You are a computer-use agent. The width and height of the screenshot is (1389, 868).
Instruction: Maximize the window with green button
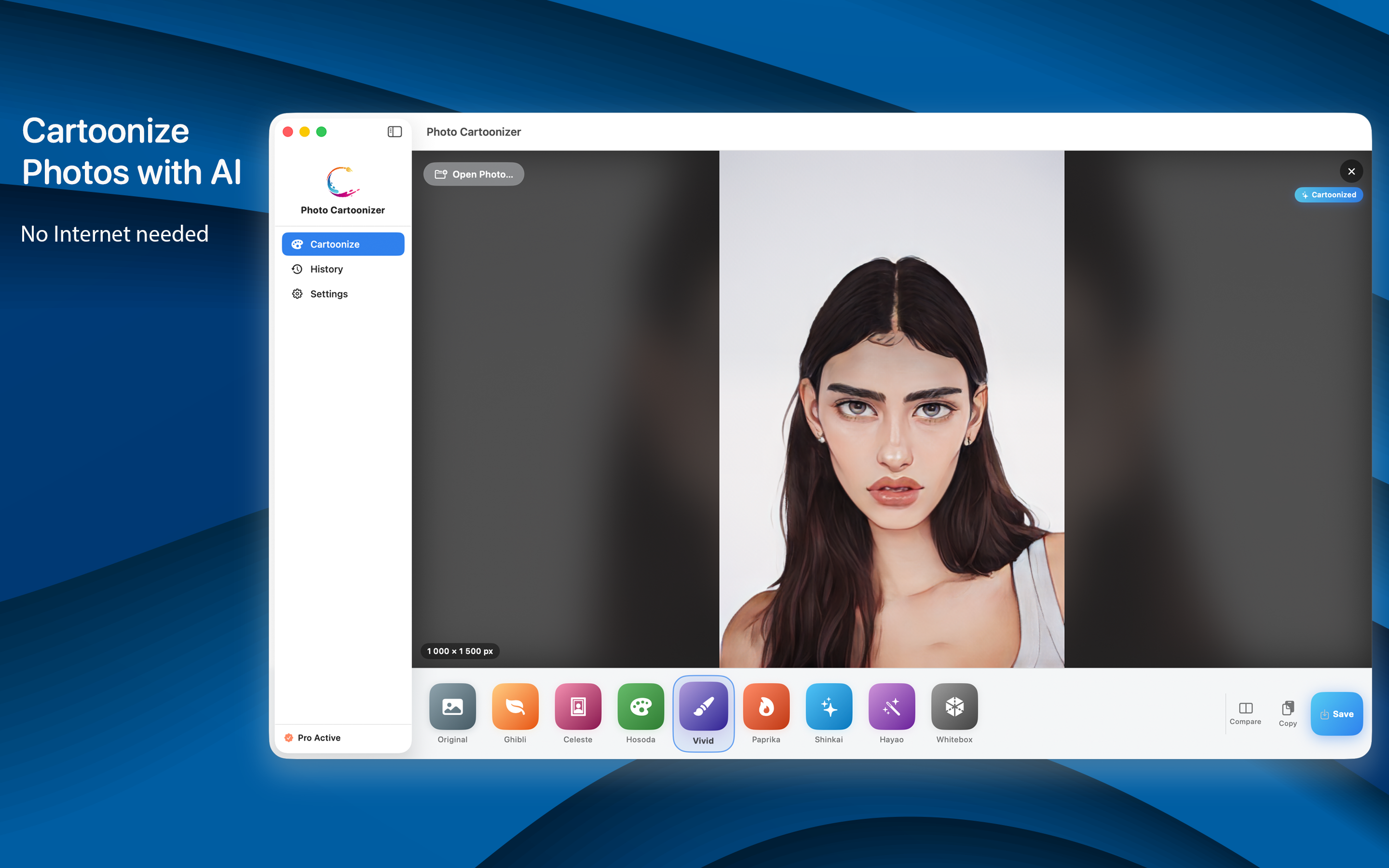[x=321, y=132]
